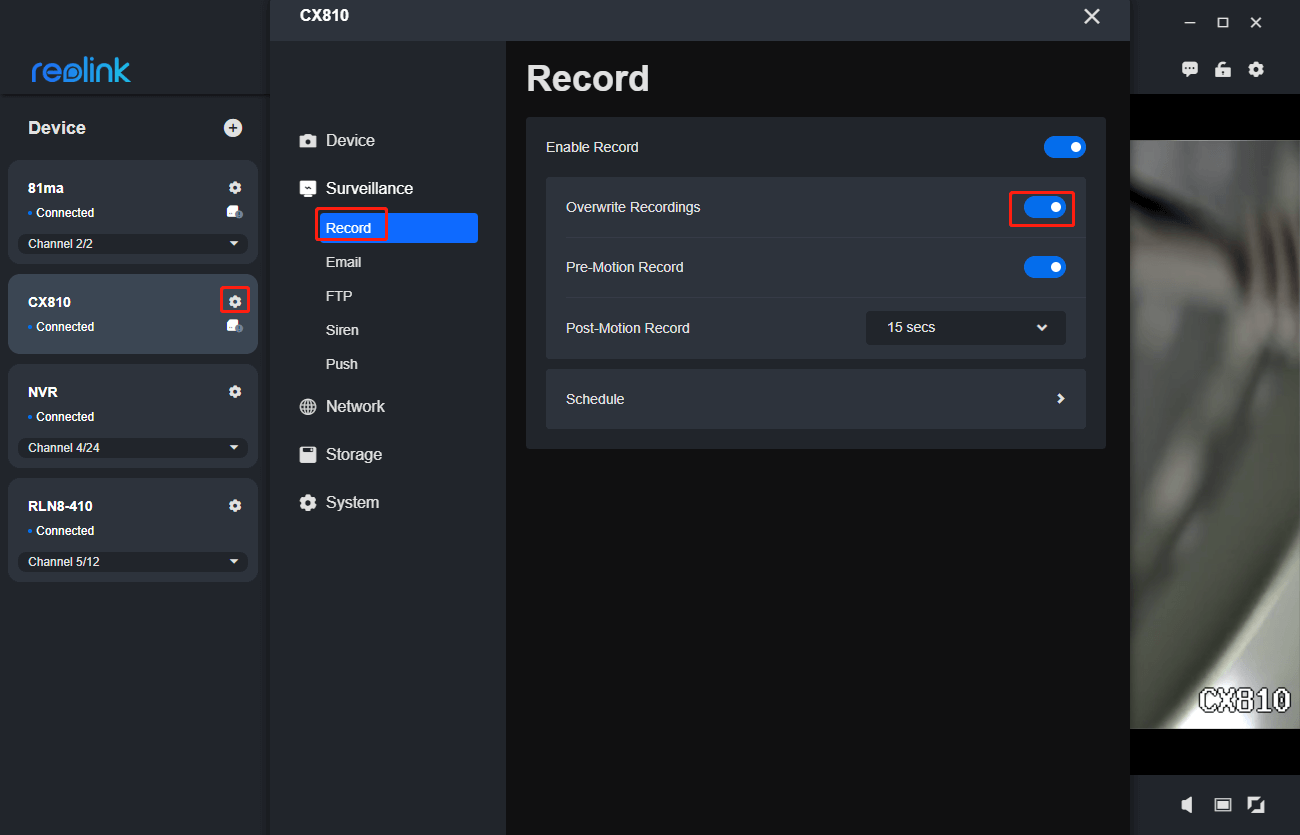Viewport: 1300px width, 835px height.
Task: Select Record under Surveillance
Action: click(399, 228)
